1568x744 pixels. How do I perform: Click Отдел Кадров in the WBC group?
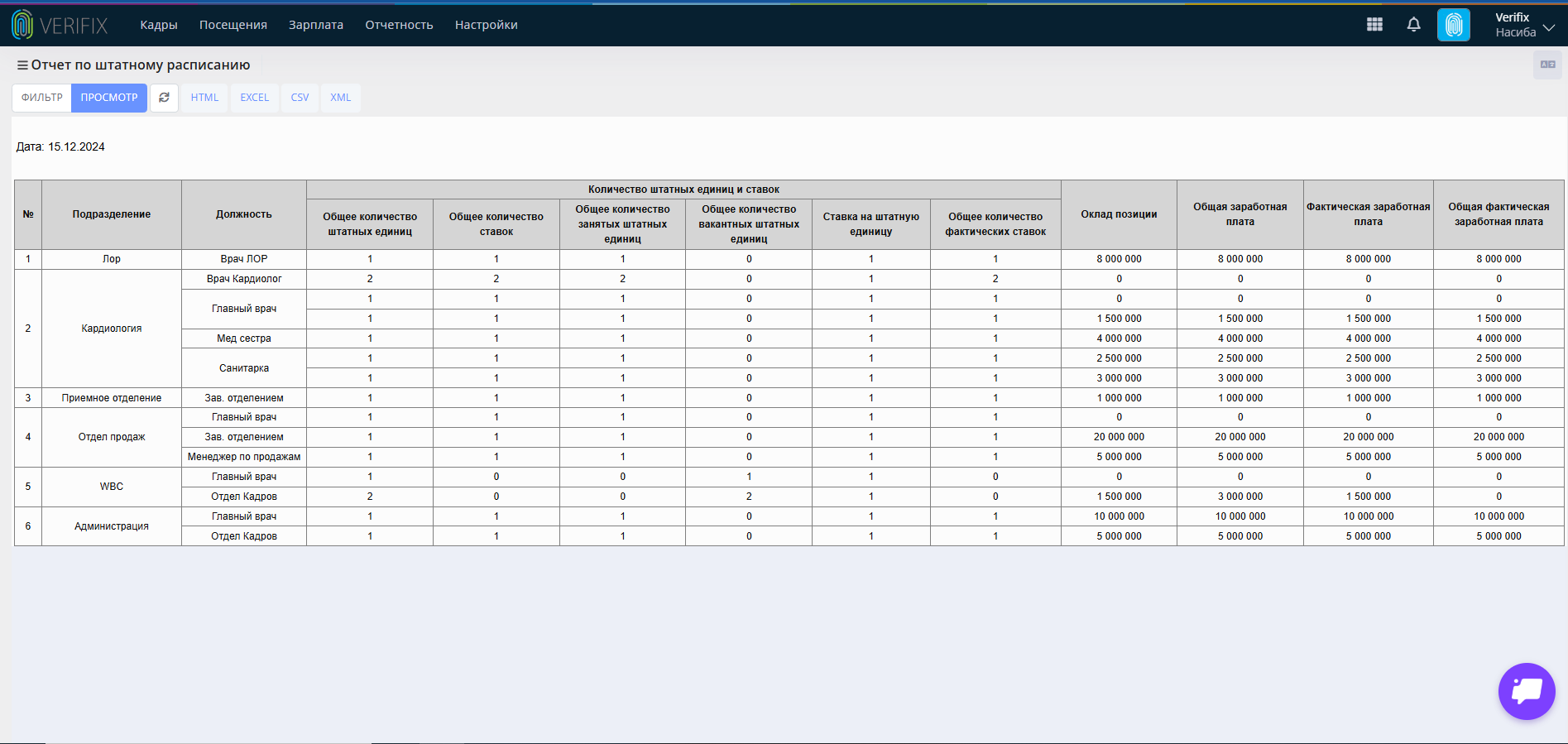coord(244,497)
